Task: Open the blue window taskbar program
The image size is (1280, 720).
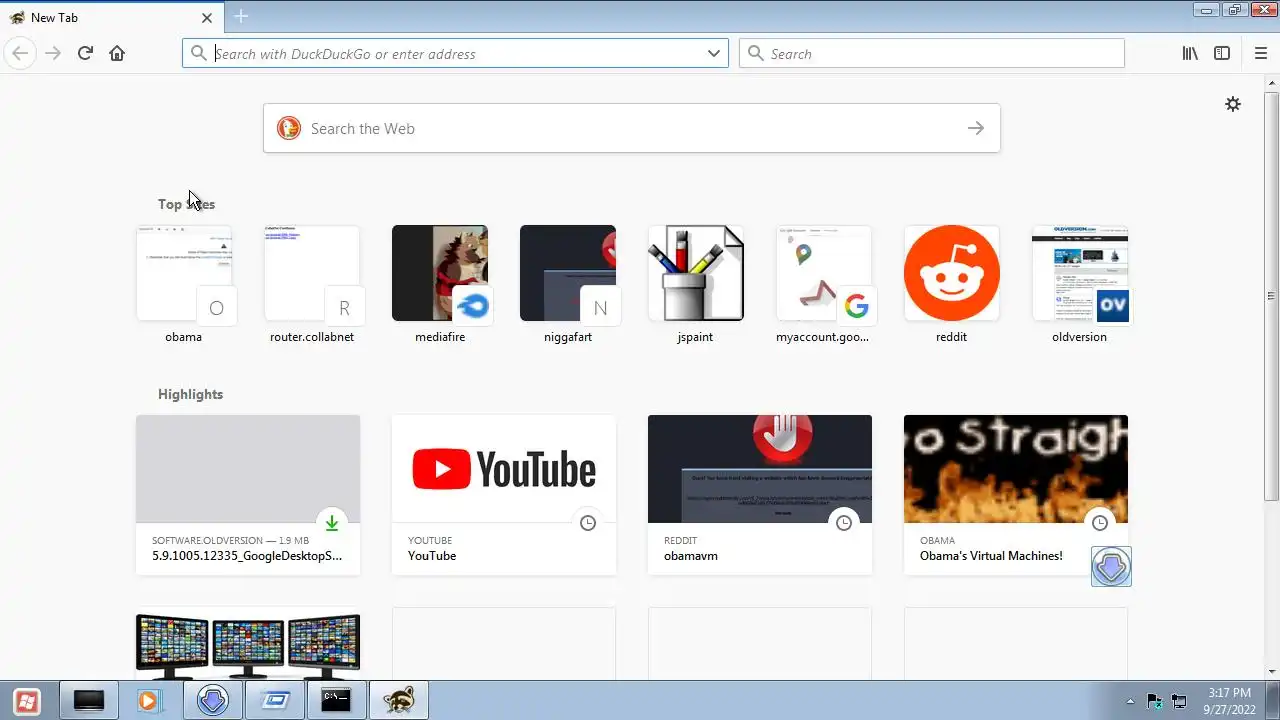Action: [274, 701]
